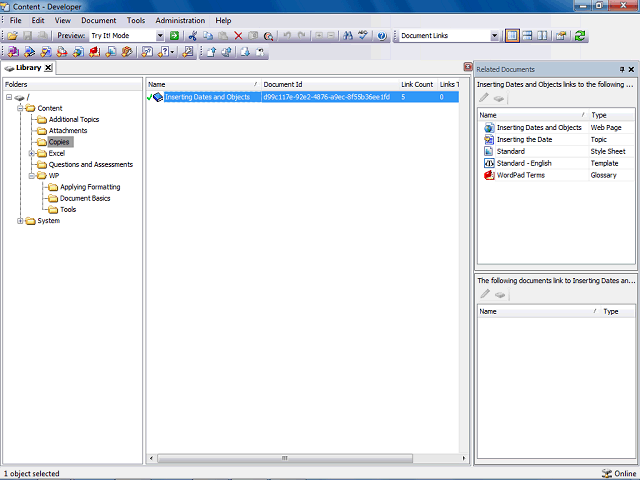Open the dropdown arrow beside the question-mark icon

[x=172, y=52]
